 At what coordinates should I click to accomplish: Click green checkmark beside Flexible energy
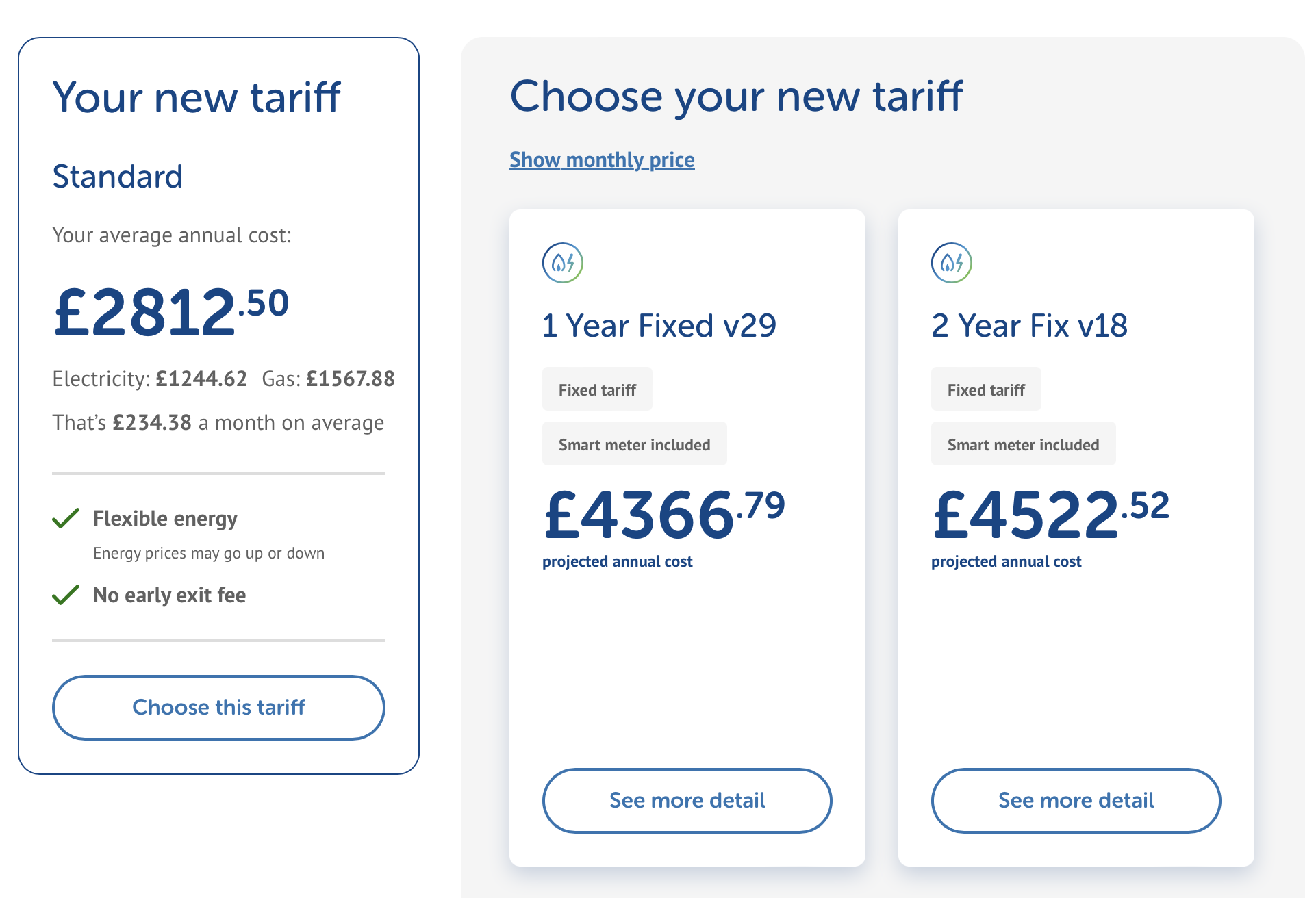[66, 518]
